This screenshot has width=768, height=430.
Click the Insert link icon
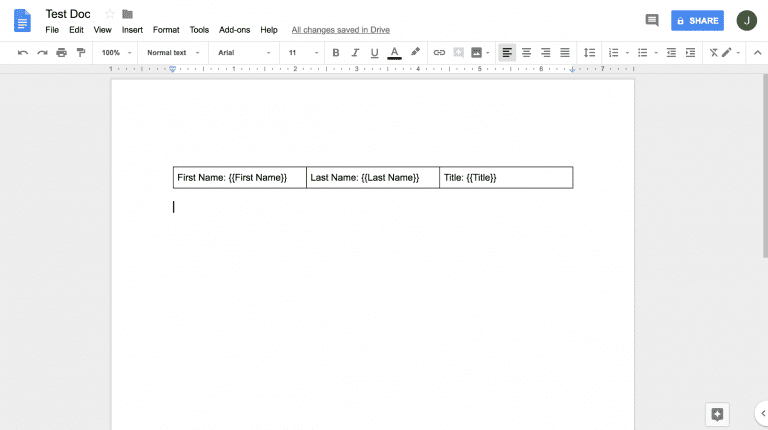[x=439, y=52]
